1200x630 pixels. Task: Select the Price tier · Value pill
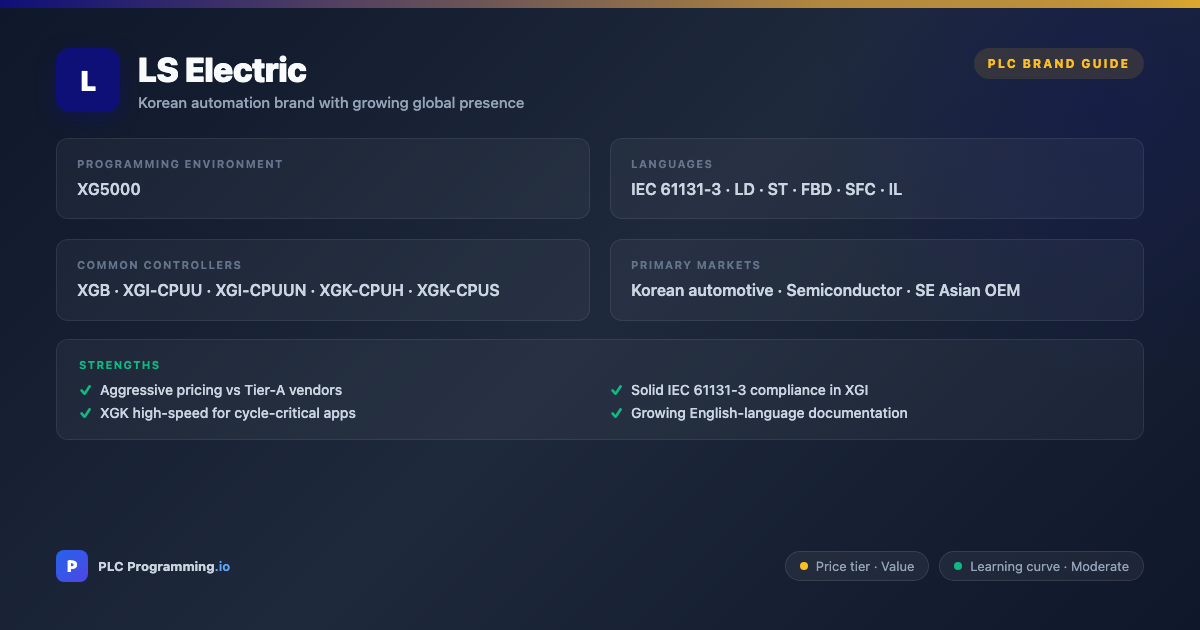(857, 566)
